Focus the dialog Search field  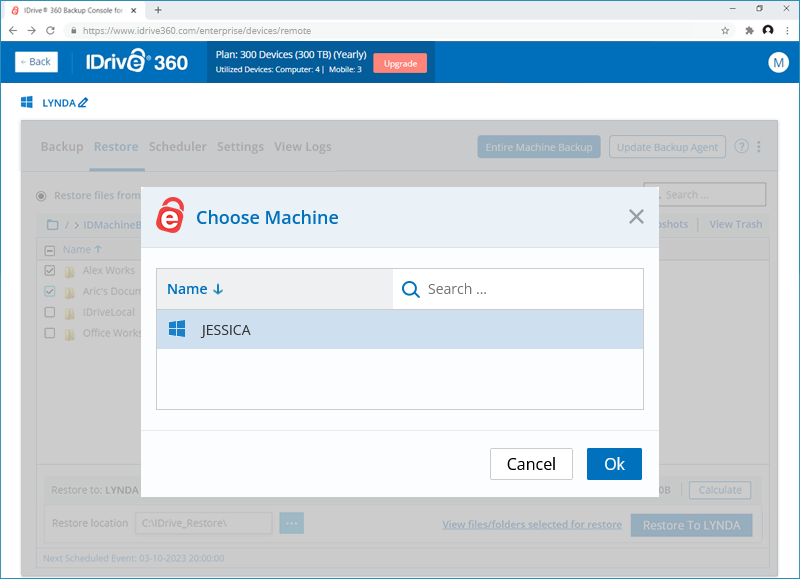coord(518,289)
